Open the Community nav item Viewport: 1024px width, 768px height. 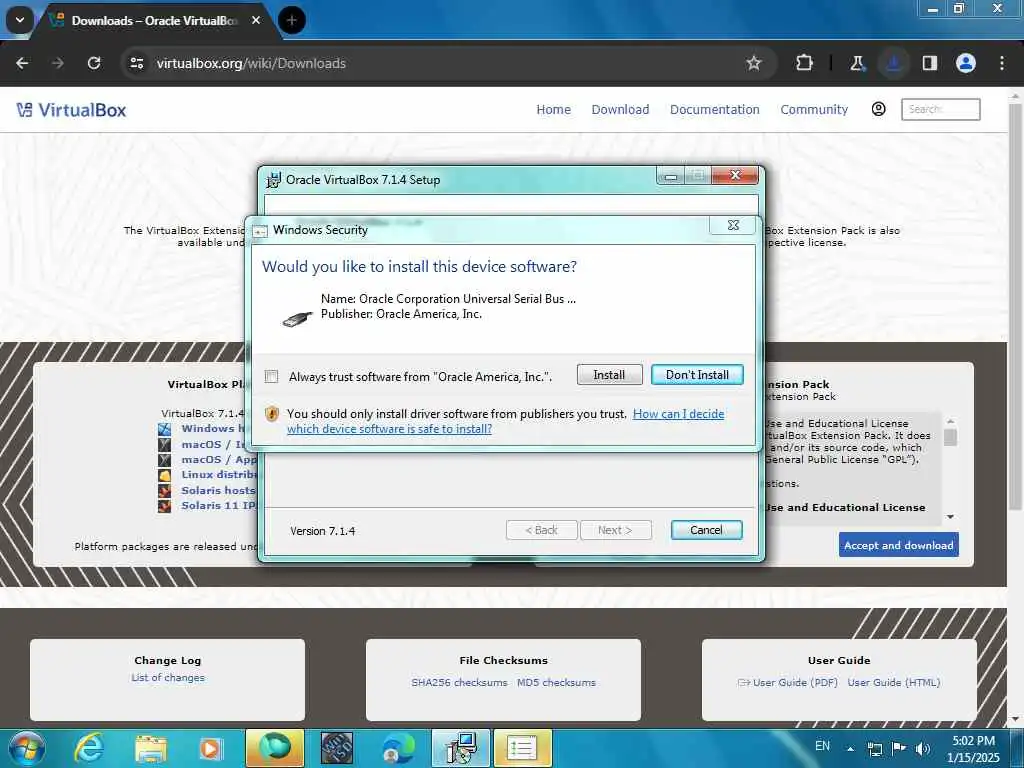pos(814,110)
